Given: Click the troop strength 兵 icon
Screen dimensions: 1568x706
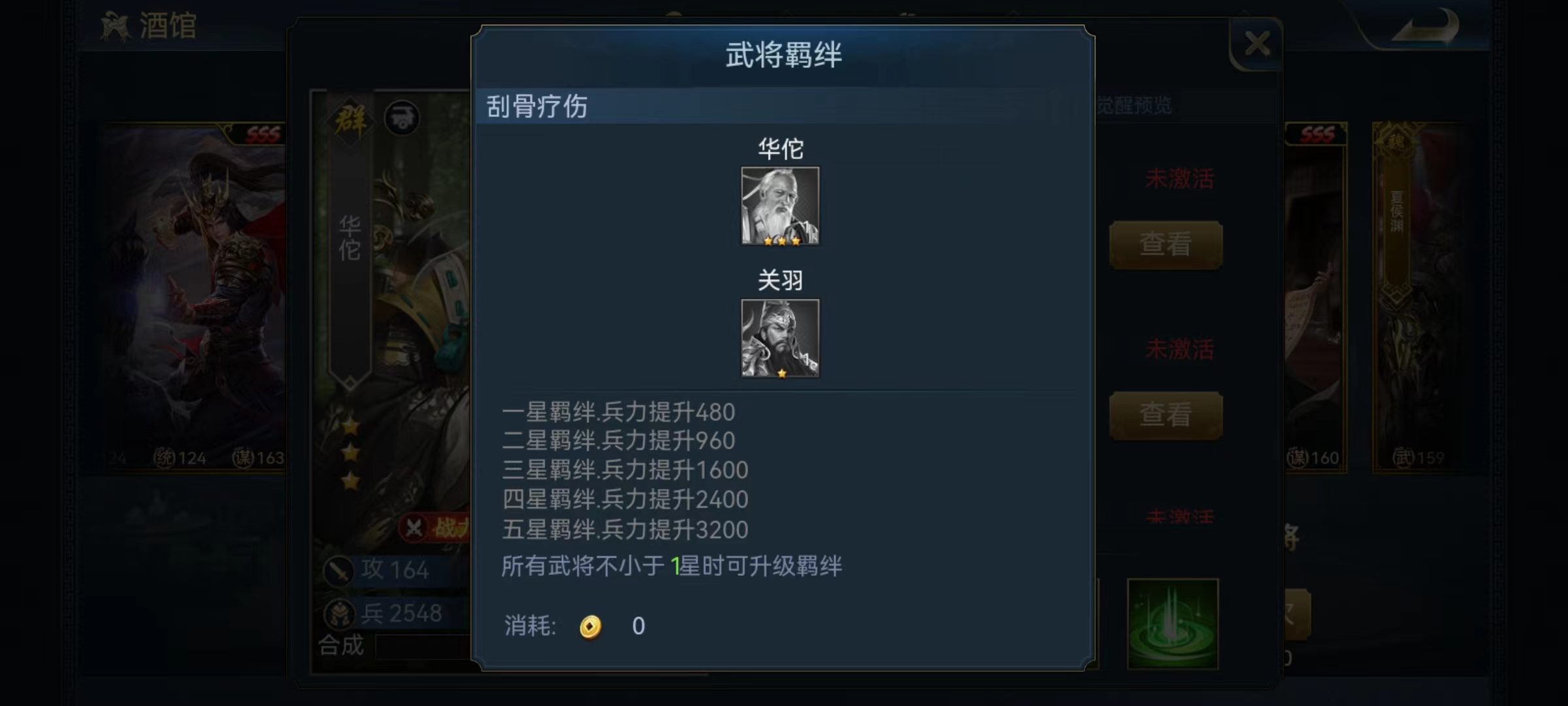Looking at the screenshot, I should (x=340, y=614).
